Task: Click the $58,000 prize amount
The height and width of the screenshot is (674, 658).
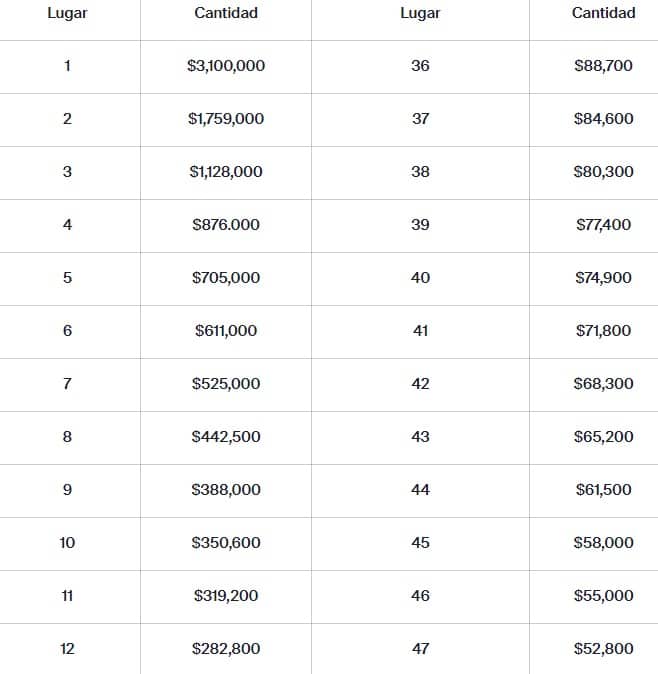Action: coord(603,543)
